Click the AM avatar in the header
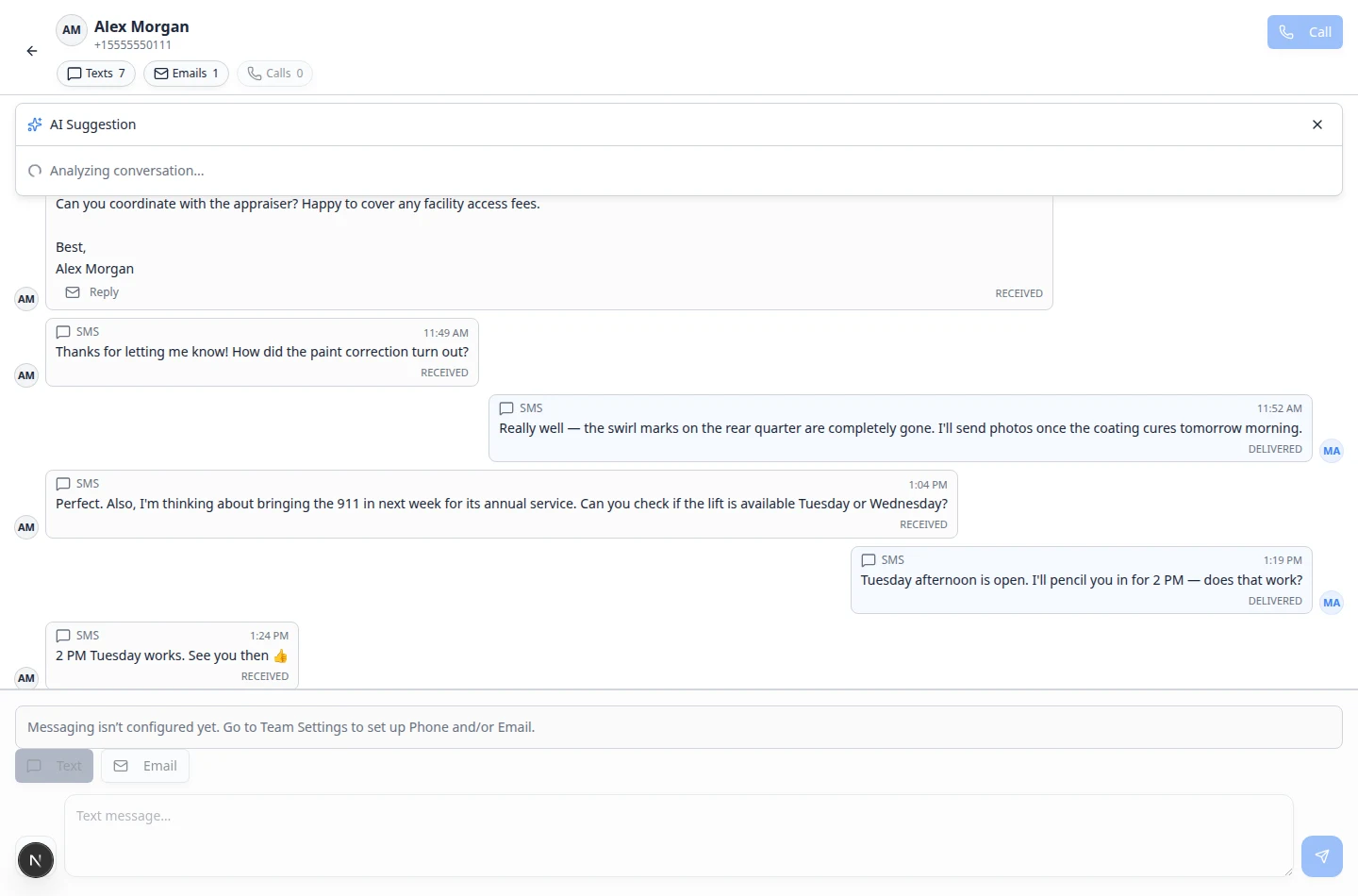This screenshot has height=896, width=1358. pos(72,30)
